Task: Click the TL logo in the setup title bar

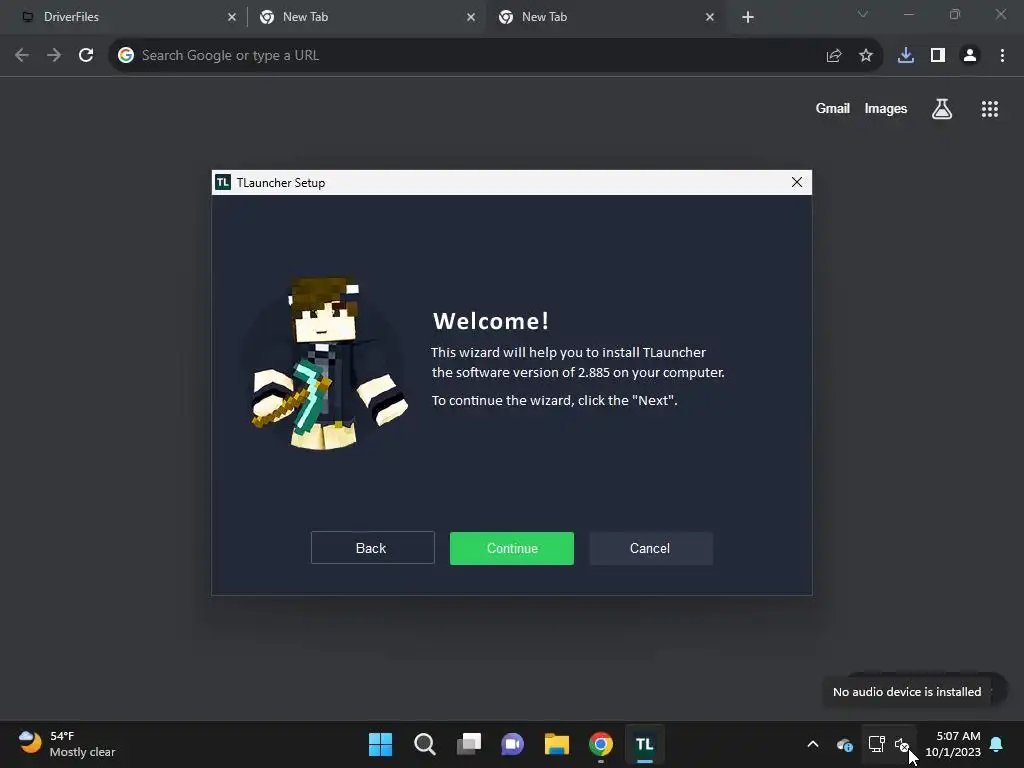Action: [x=223, y=182]
